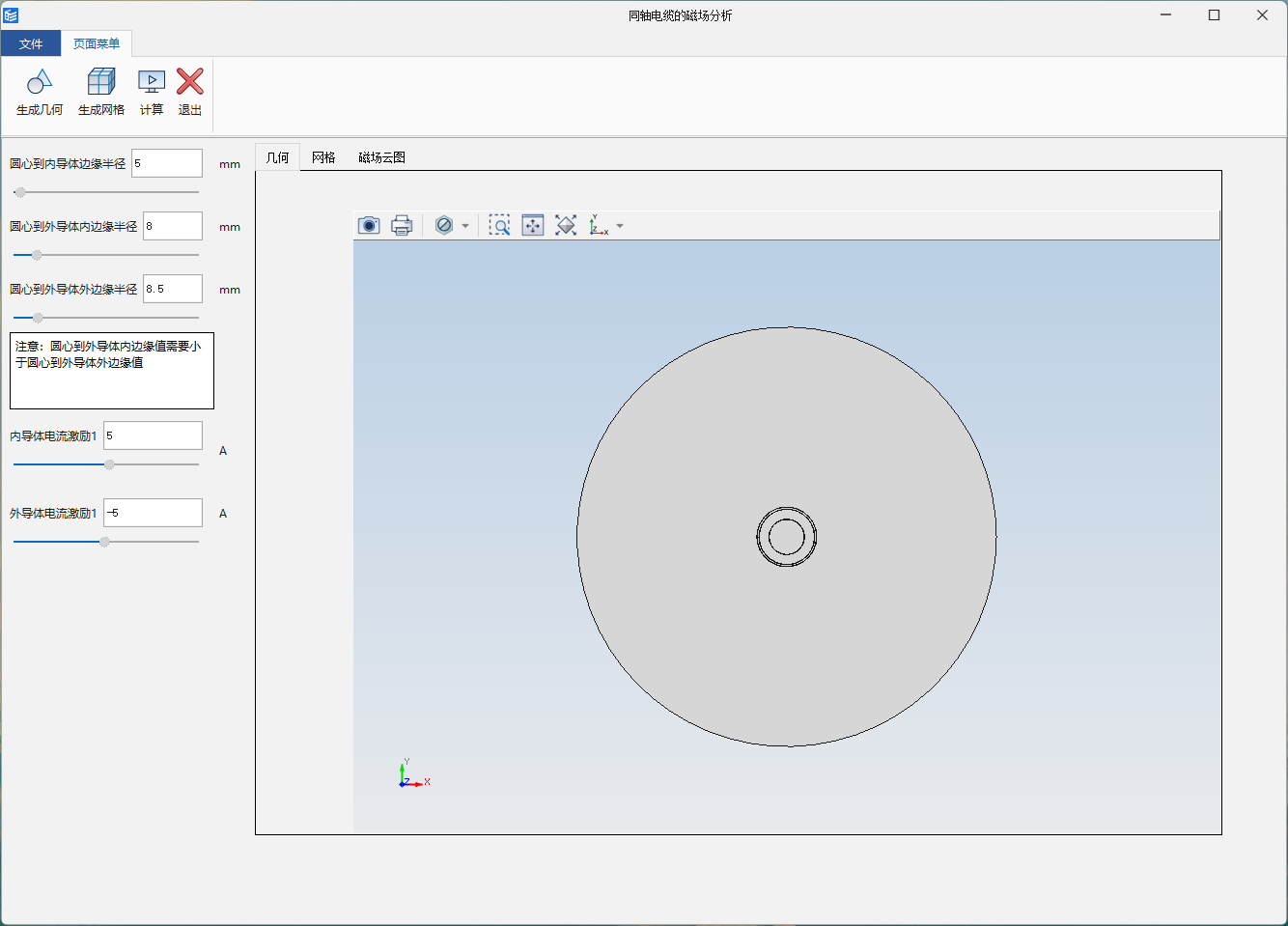Image resolution: width=1288 pixels, height=926 pixels.
Task: Click the outer conductor inner radius field showing 8
Action: (x=173, y=226)
